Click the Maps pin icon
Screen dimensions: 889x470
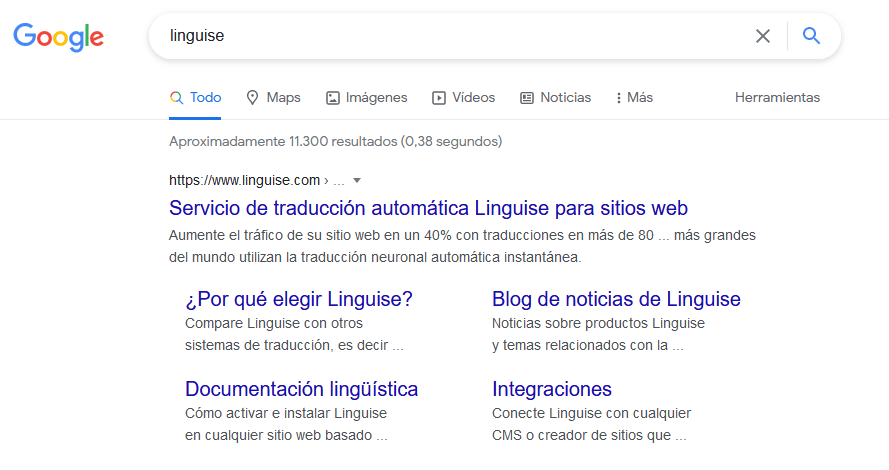[x=252, y=98]
